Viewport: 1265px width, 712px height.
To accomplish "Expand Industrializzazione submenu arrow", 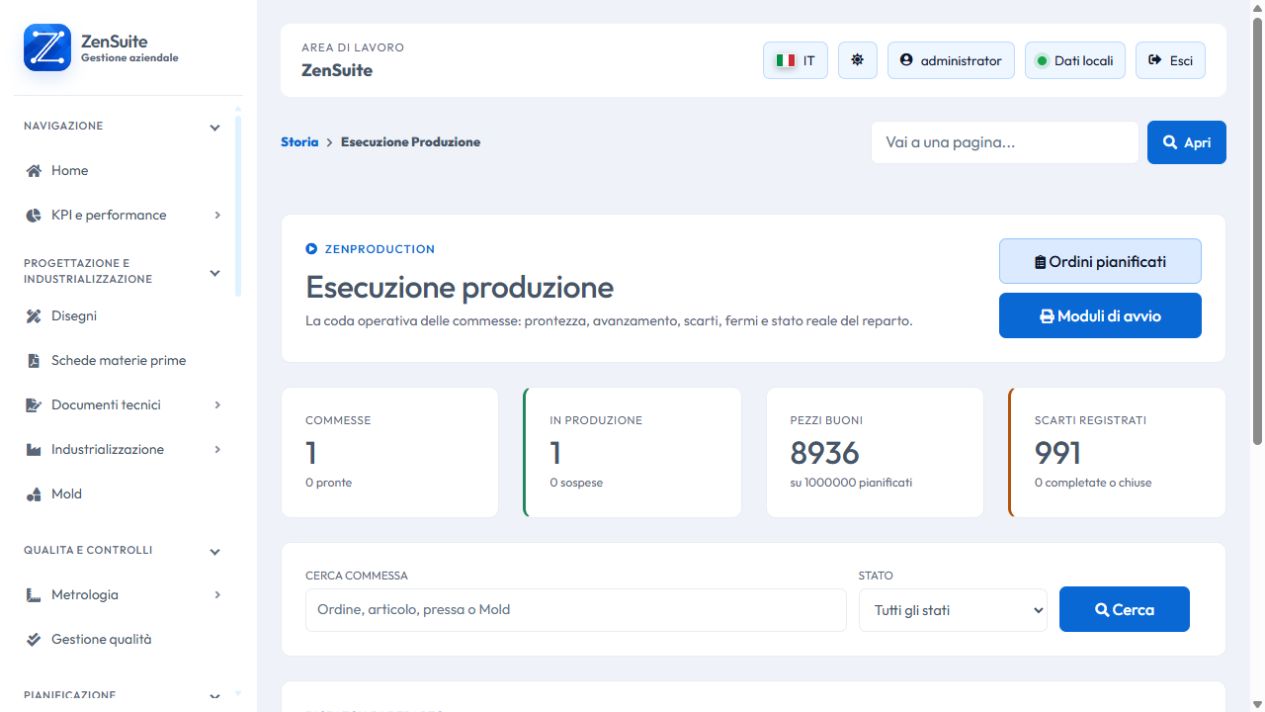I will 217,450.
